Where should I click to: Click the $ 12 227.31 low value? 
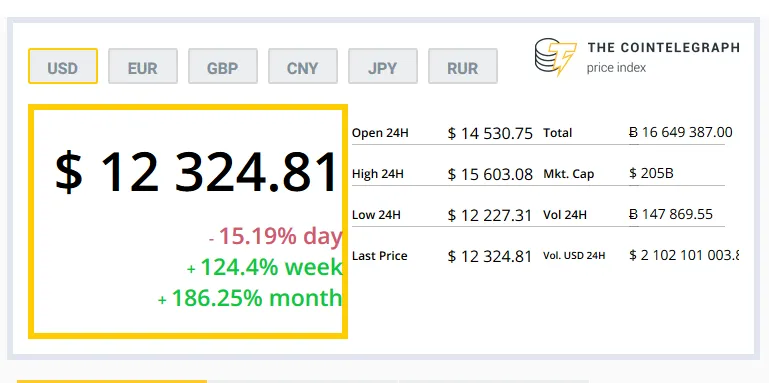[x=489, y=215]
